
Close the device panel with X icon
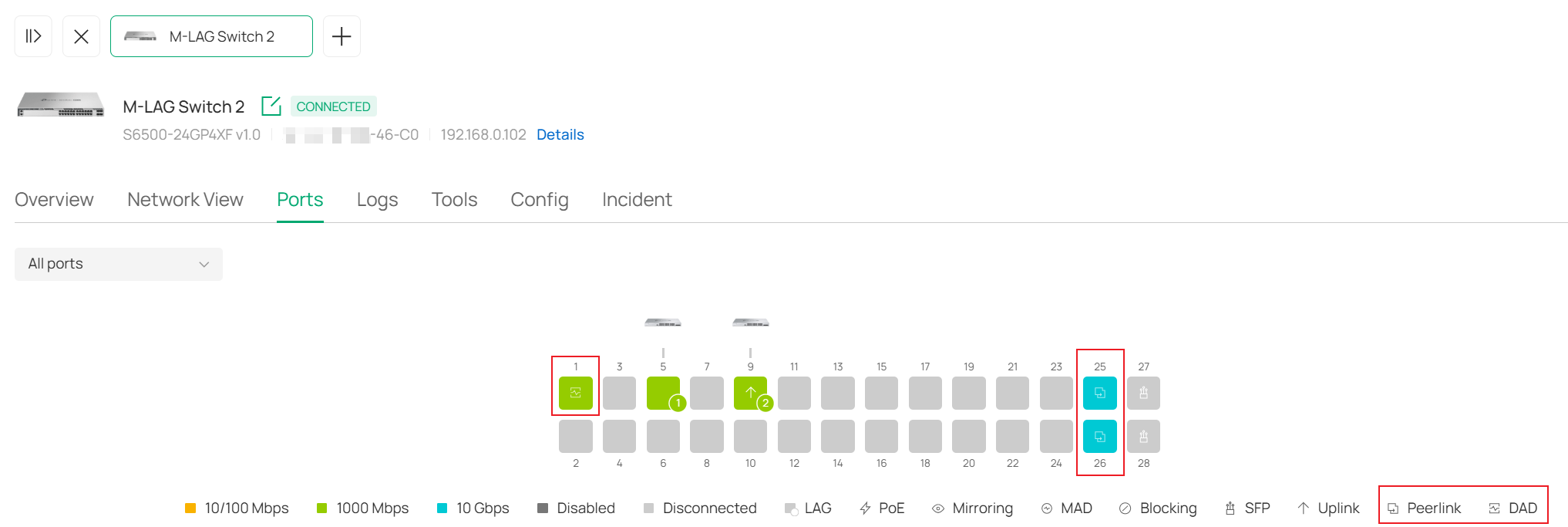tap(81, 36)
